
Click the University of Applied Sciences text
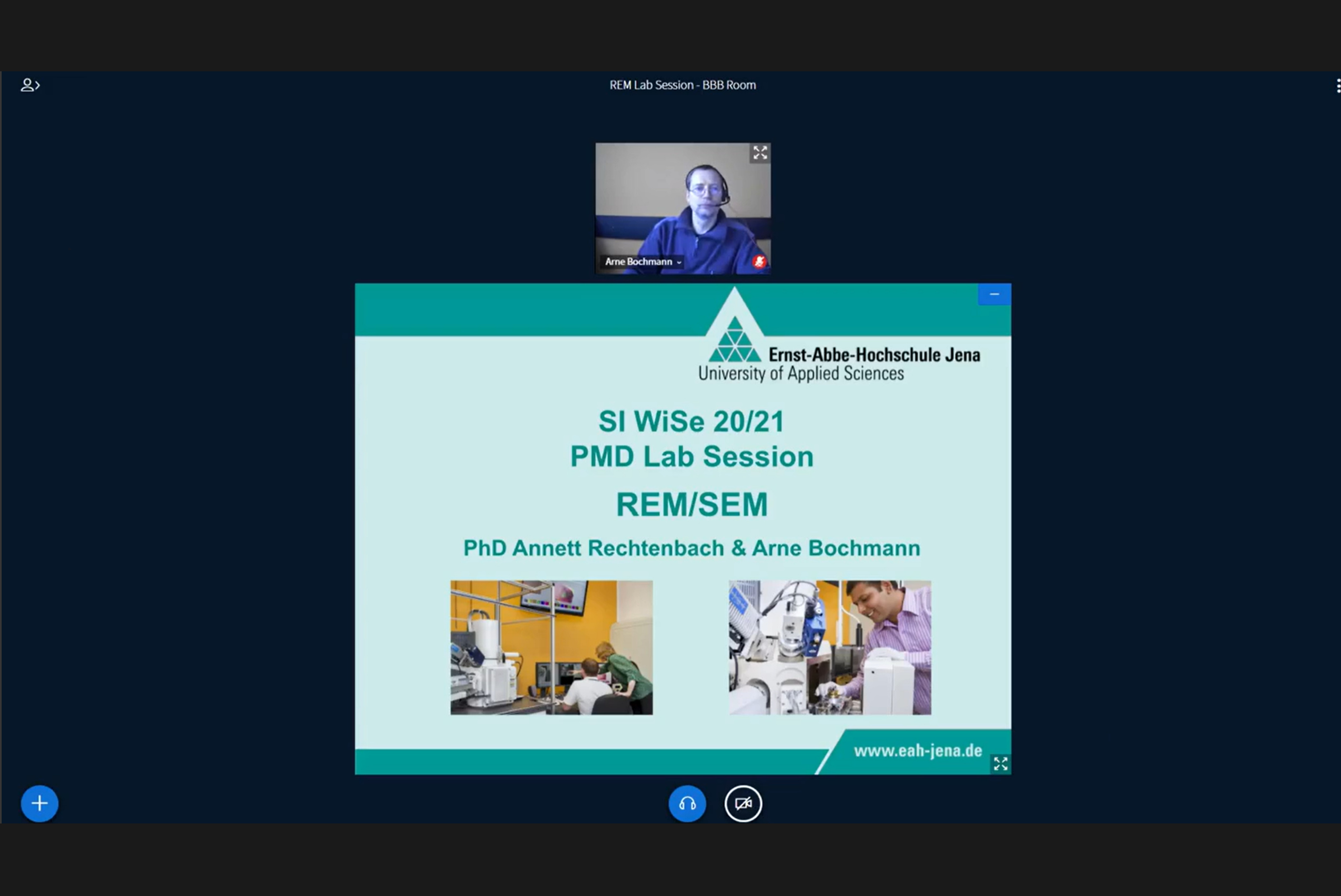click(x=801, y=374)
